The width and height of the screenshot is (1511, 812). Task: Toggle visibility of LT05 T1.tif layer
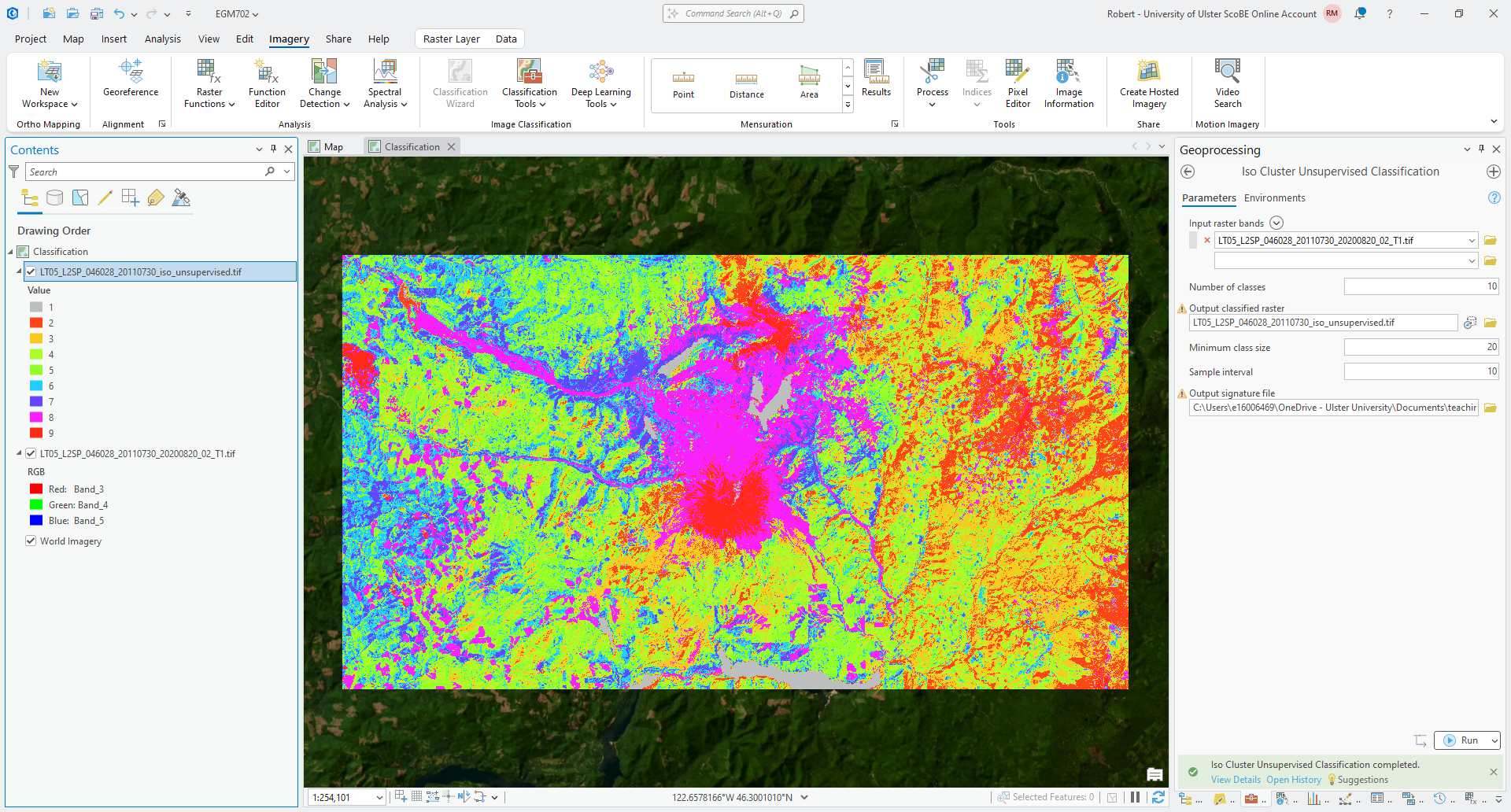click(31, 454)
